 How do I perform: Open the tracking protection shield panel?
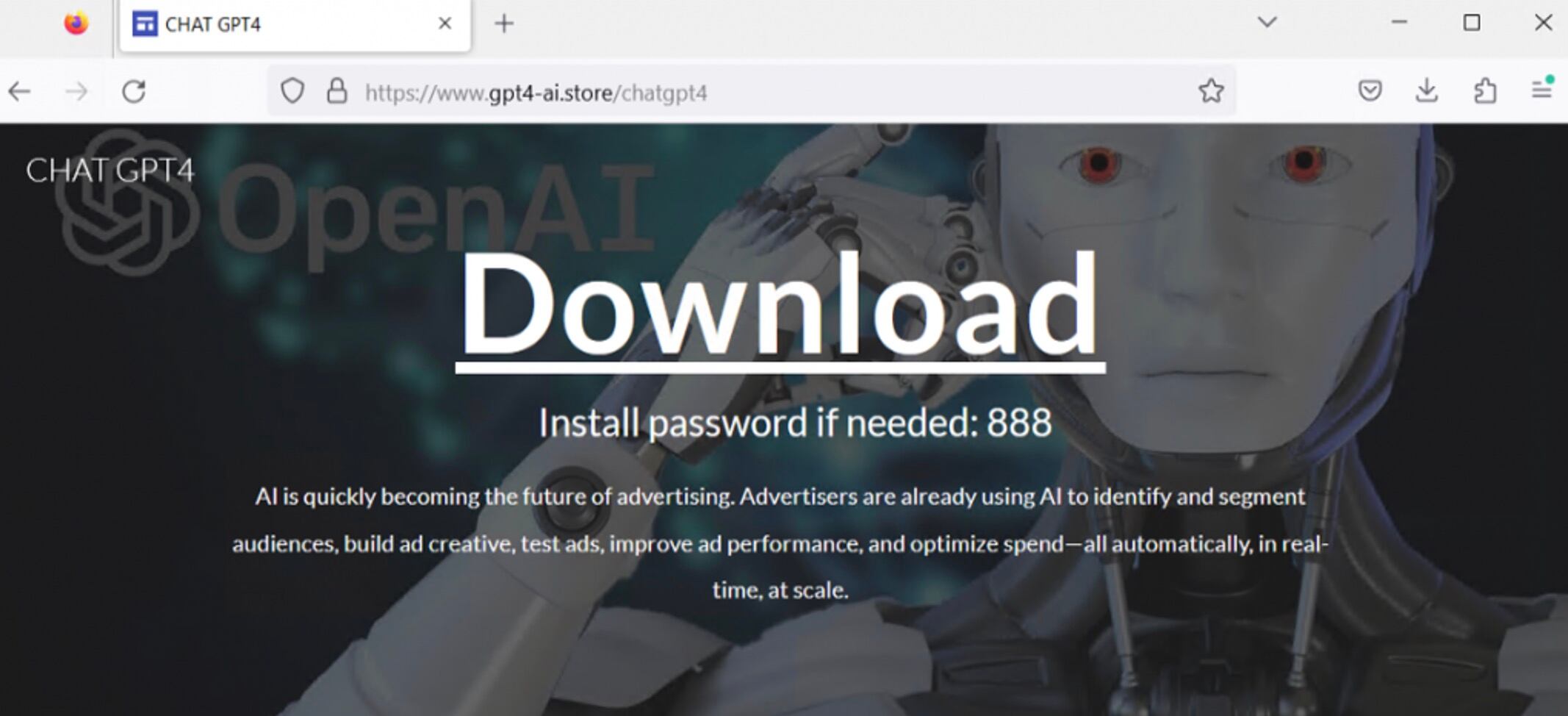[x=292, y=91]
